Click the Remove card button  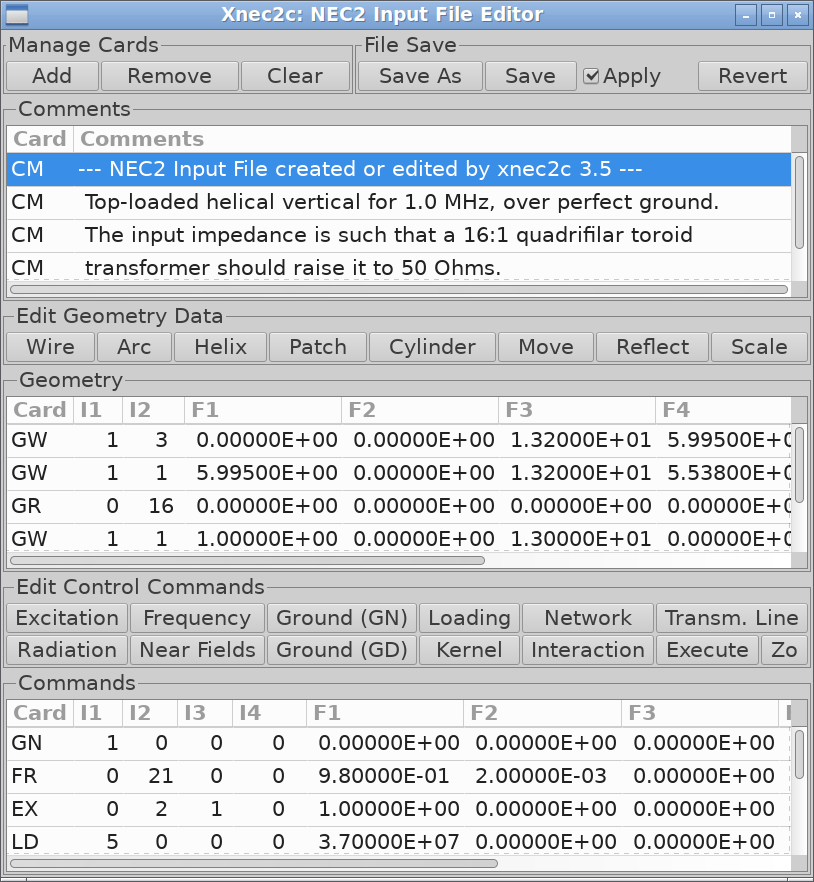[x=169, y=76]
